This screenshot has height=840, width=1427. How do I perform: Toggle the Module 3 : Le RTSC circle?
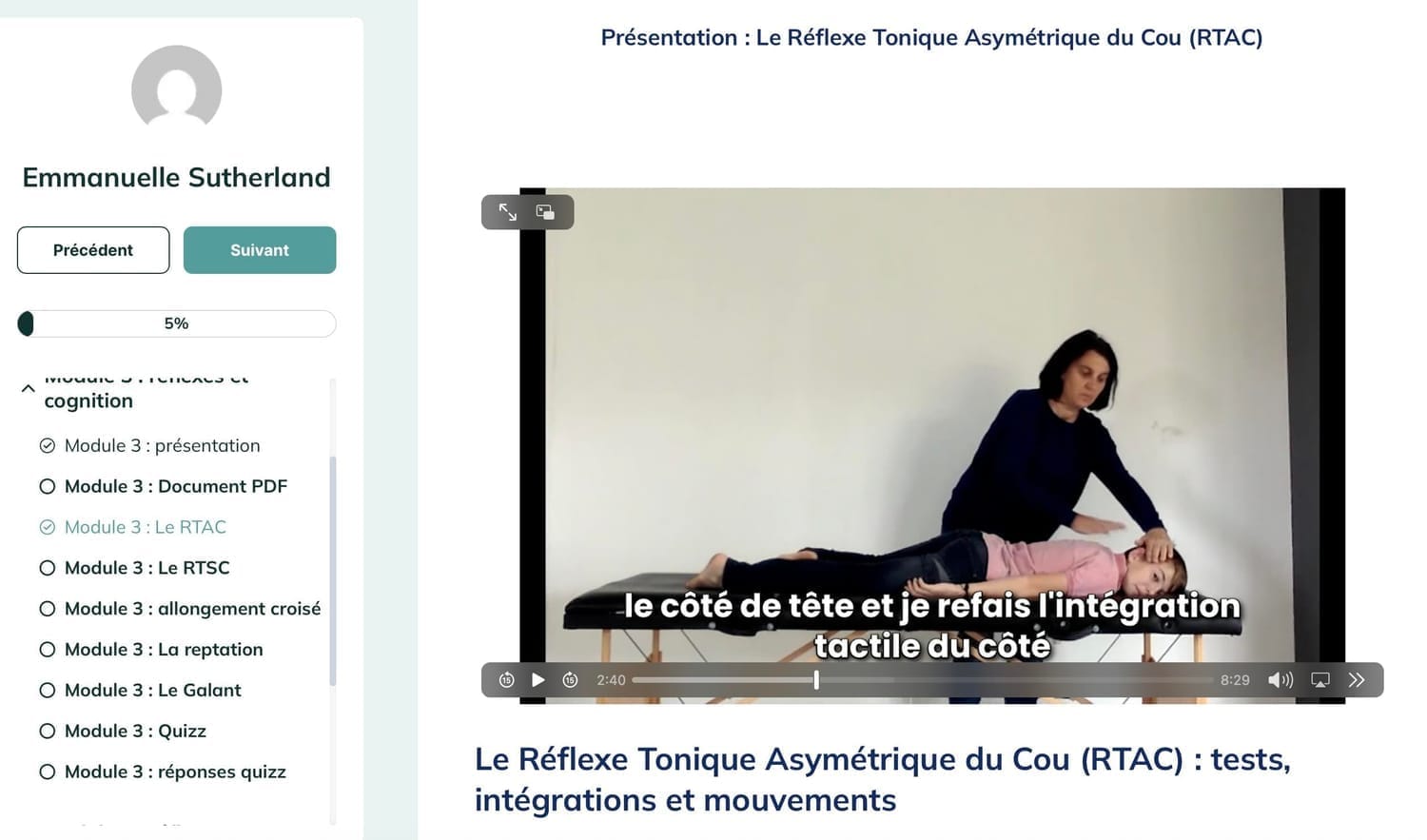[x=48, y=568]
